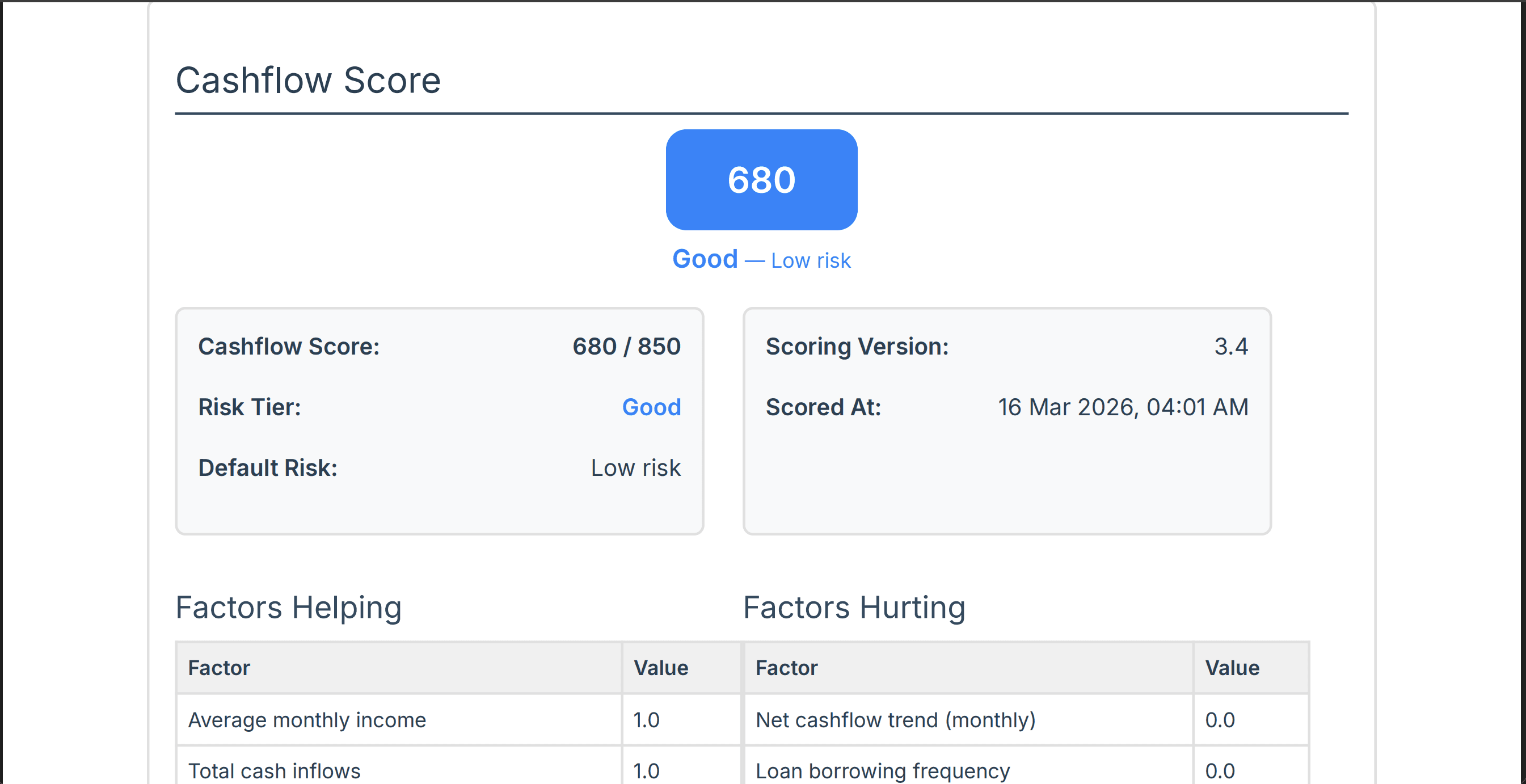Click Value column header in Factors Hurting table
The width and height of the screenshot is (1526, 784).
1232,668
